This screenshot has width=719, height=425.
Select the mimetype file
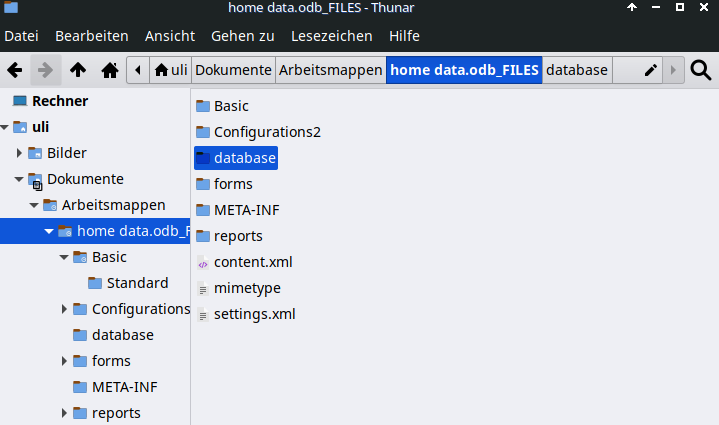246,288
